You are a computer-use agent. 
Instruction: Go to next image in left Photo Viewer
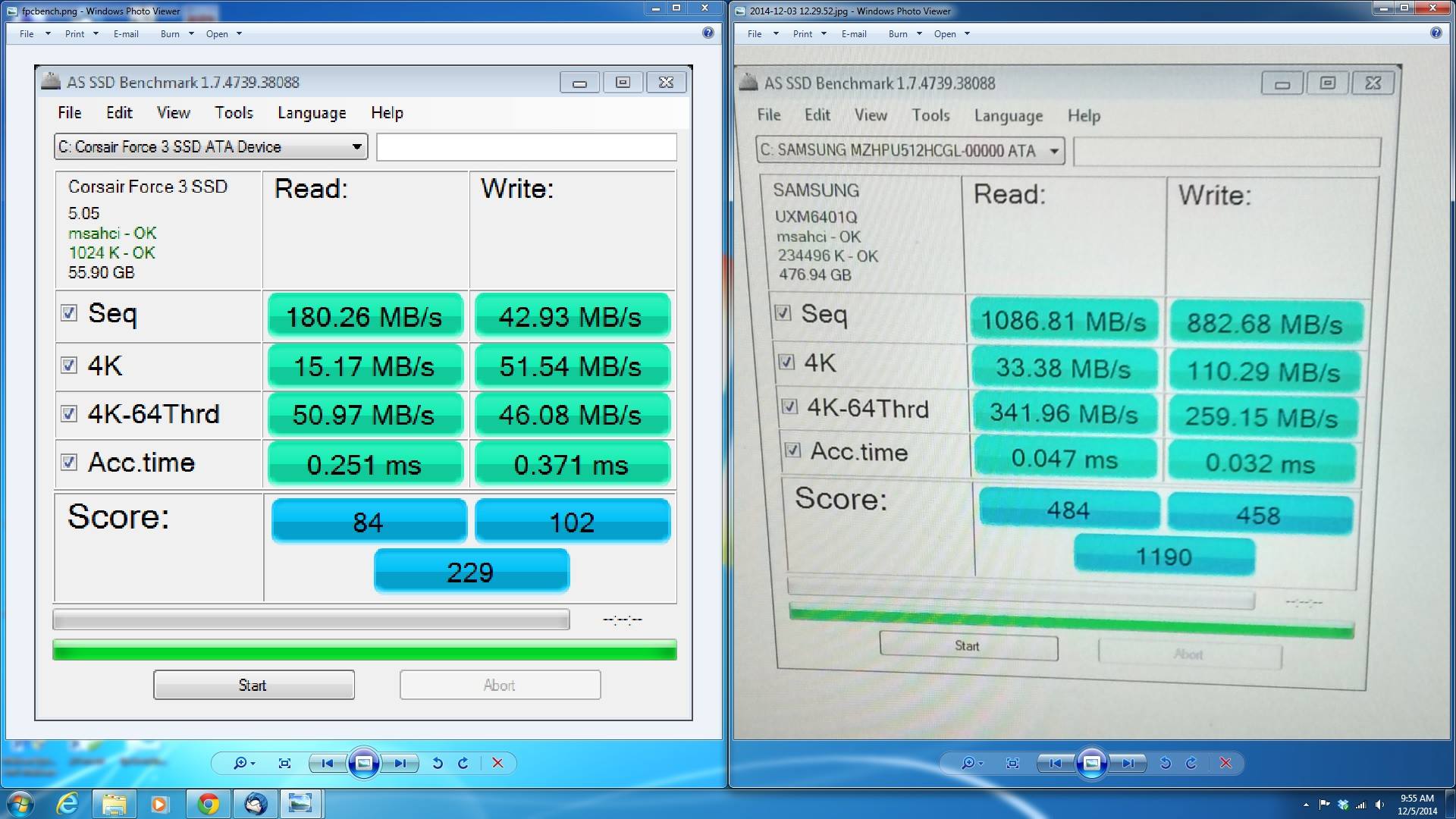[400, 763]
